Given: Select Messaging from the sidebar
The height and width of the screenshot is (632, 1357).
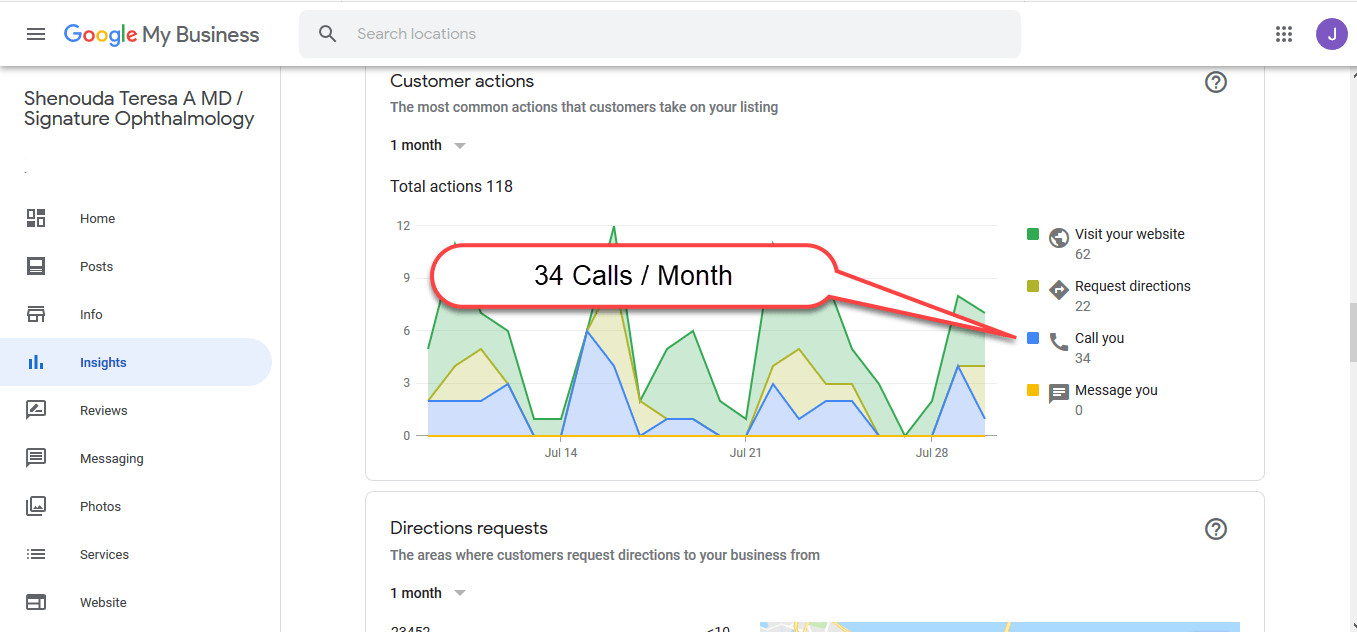Looking at the screenshot, I should [x=111, y=459].
